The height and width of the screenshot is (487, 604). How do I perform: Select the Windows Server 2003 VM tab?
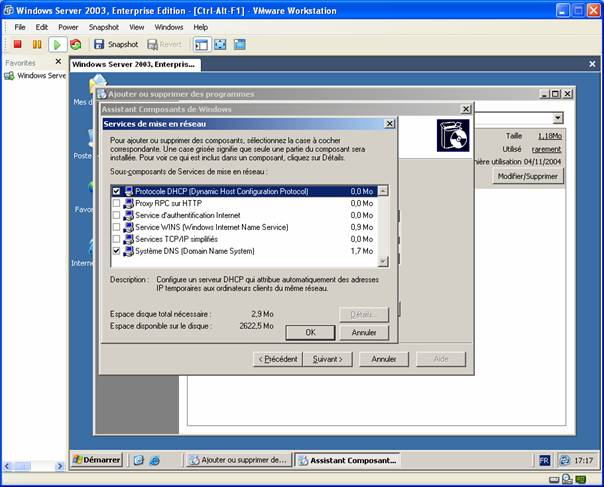tap(135, 64)
